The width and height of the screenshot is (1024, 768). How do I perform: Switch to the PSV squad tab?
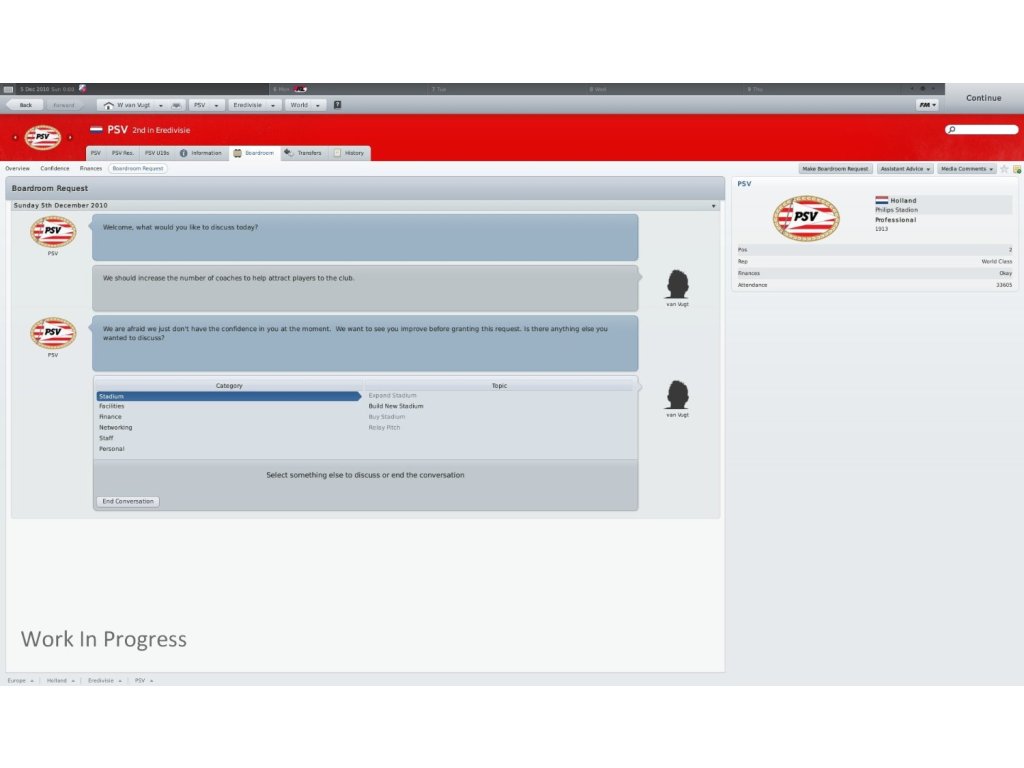pyautogui.click(x=95, y=153)
